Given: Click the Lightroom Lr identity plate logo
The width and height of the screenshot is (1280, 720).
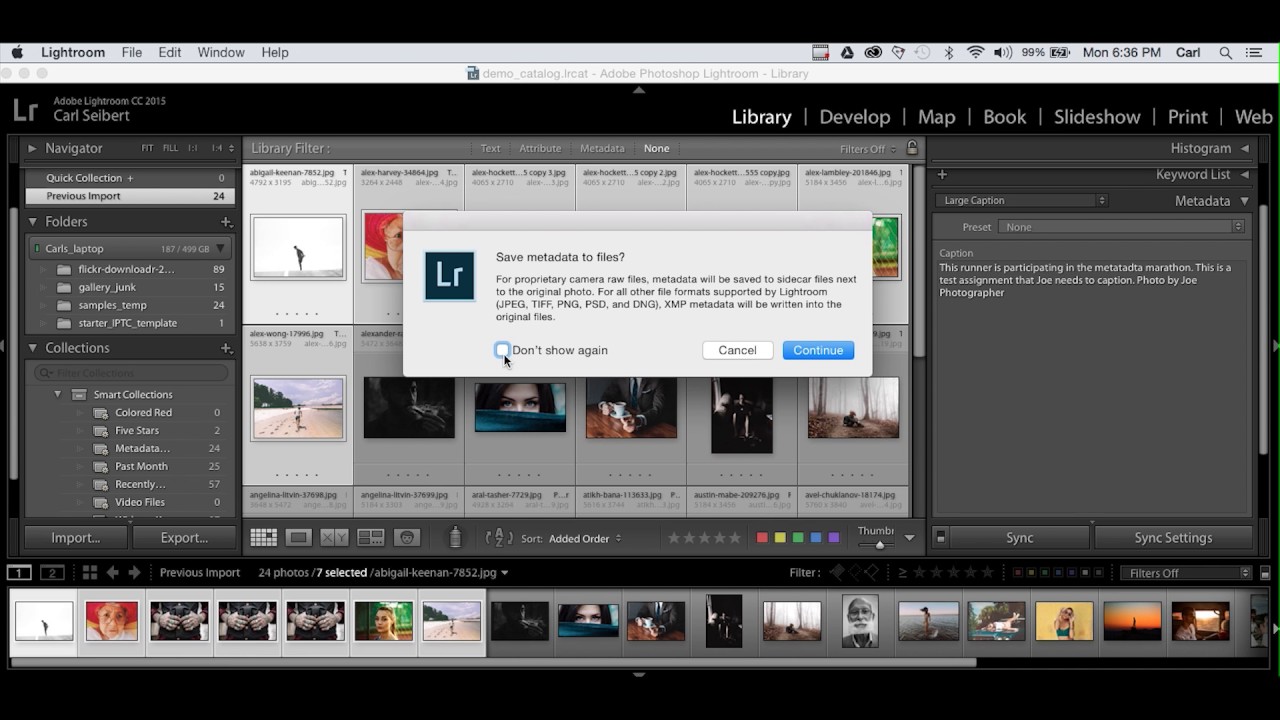Looking at the screenshot, I should coord(25,110).
